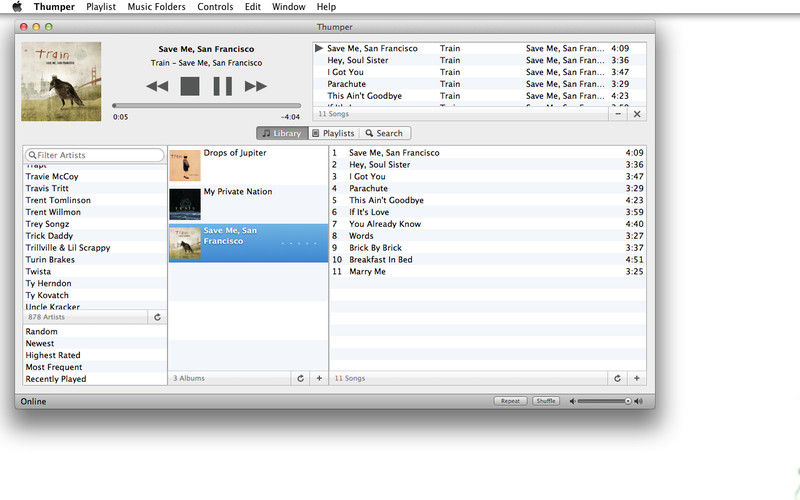This screenshot has height=500, width=800.
Task: Select artist Travie McCoy
Action: tap(95, 177)
